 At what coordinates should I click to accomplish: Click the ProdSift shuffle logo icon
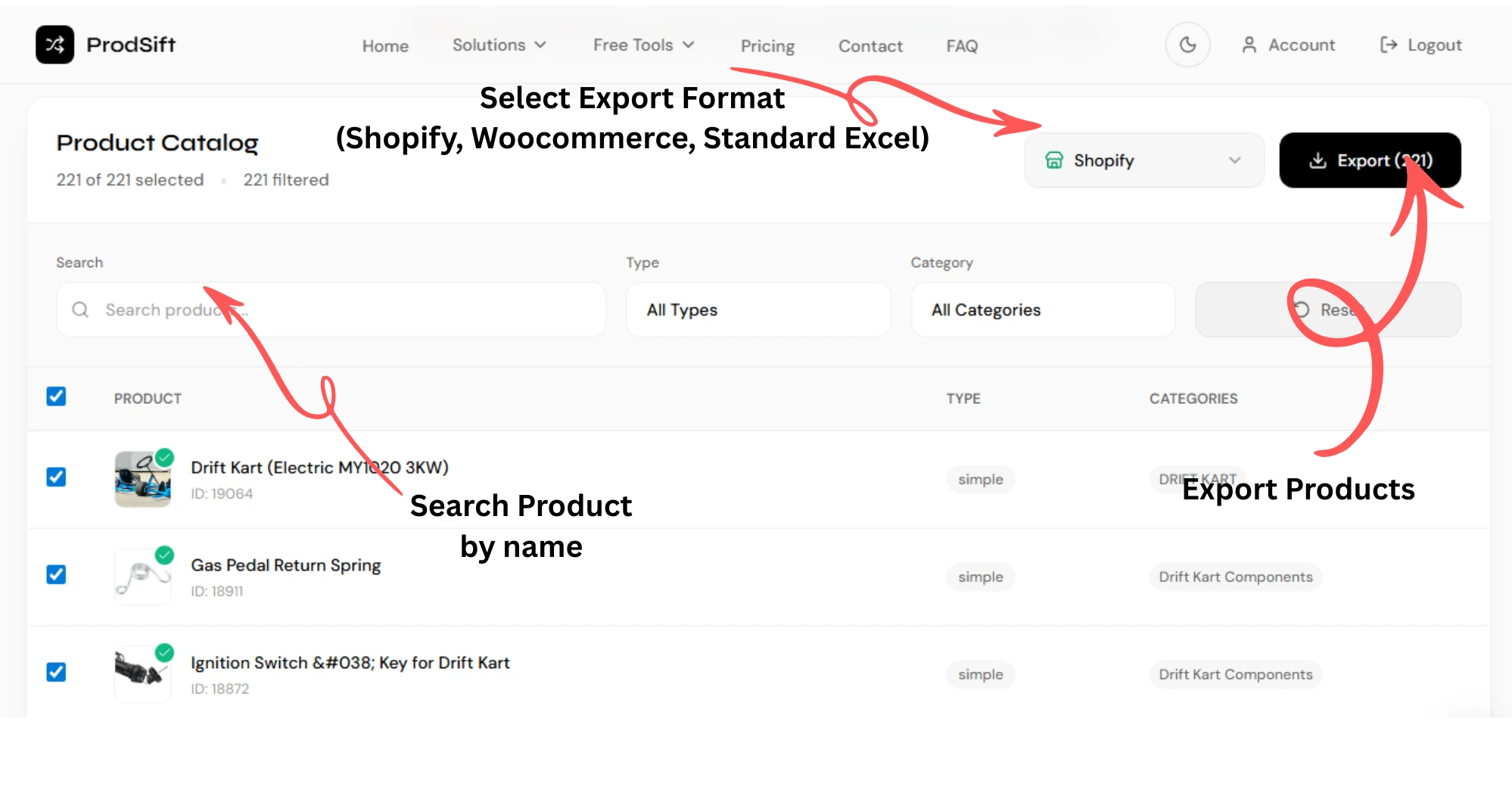[x=54, y=45]
